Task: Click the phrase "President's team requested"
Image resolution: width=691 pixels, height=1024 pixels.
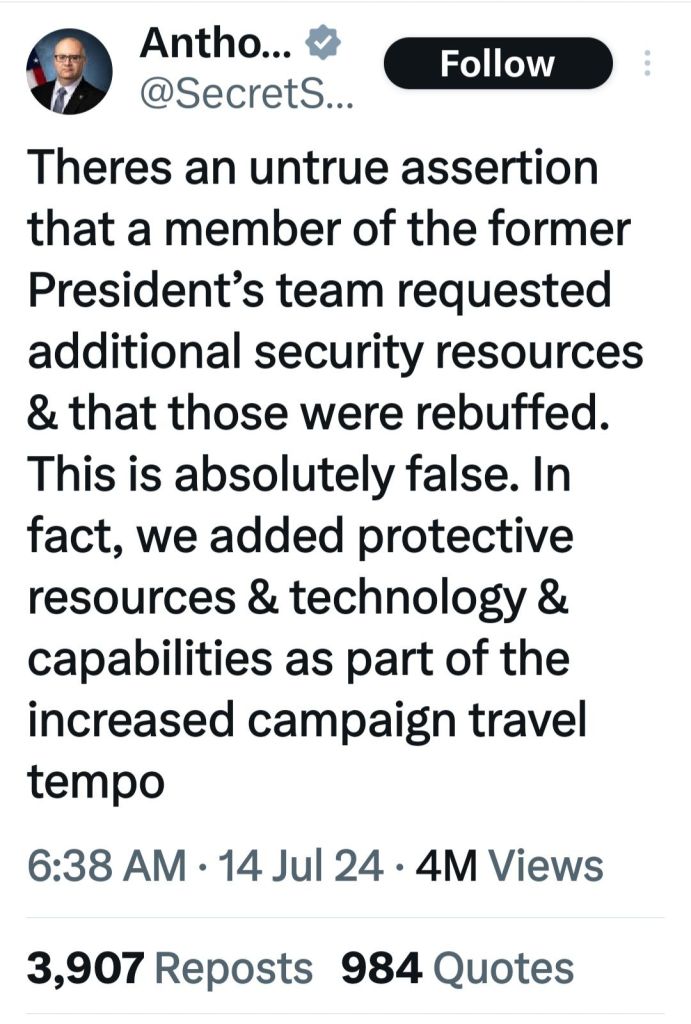Action: tap(319, 291)
